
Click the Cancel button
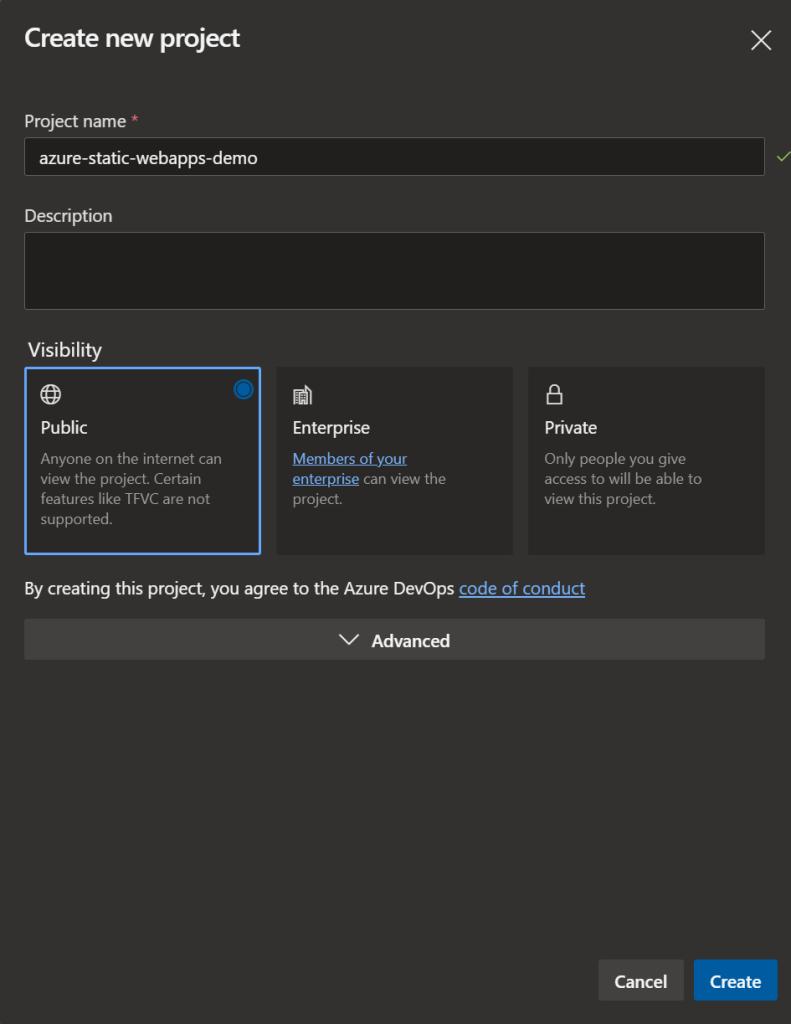point(641,980)
